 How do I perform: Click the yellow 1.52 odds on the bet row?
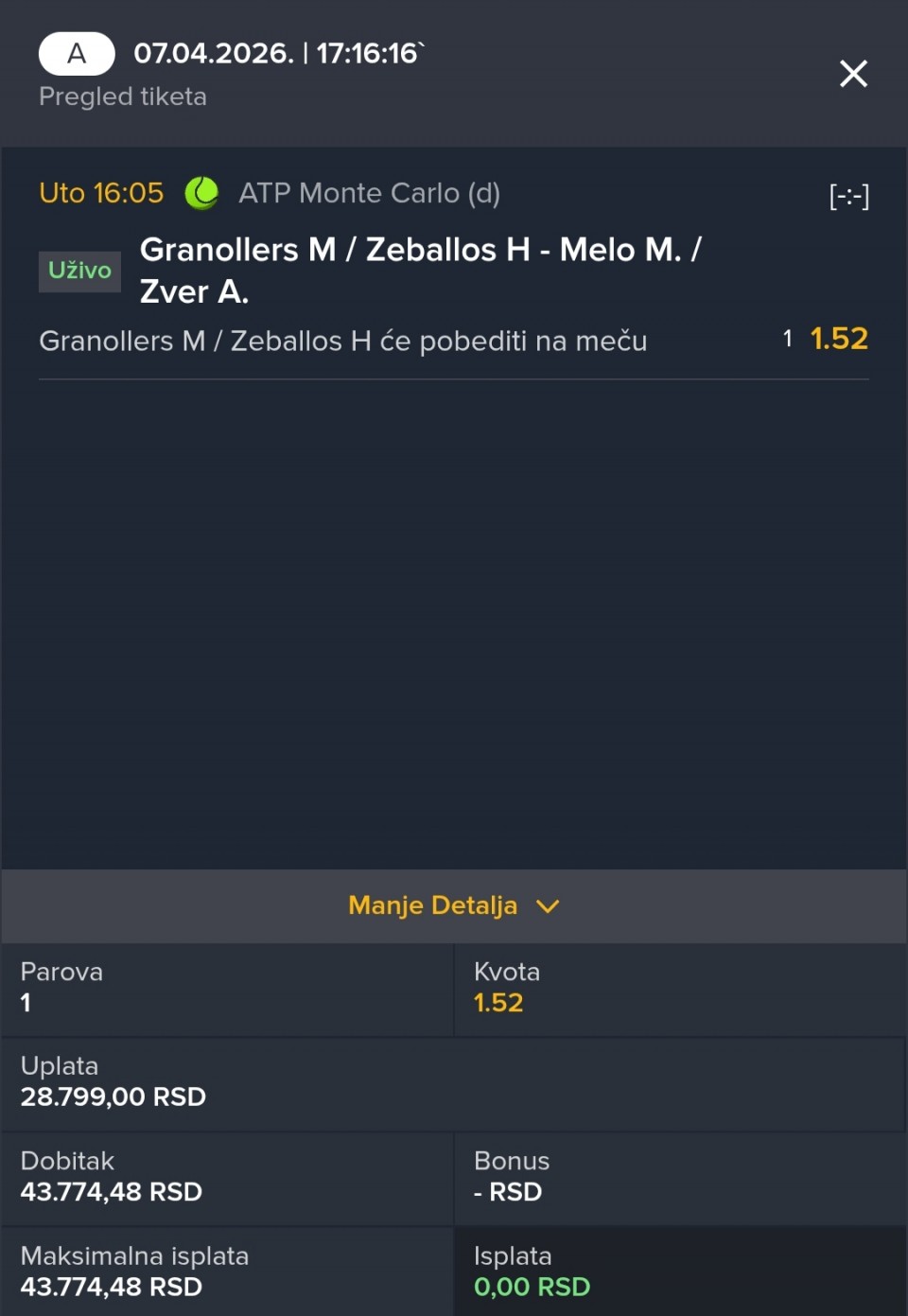839,339
